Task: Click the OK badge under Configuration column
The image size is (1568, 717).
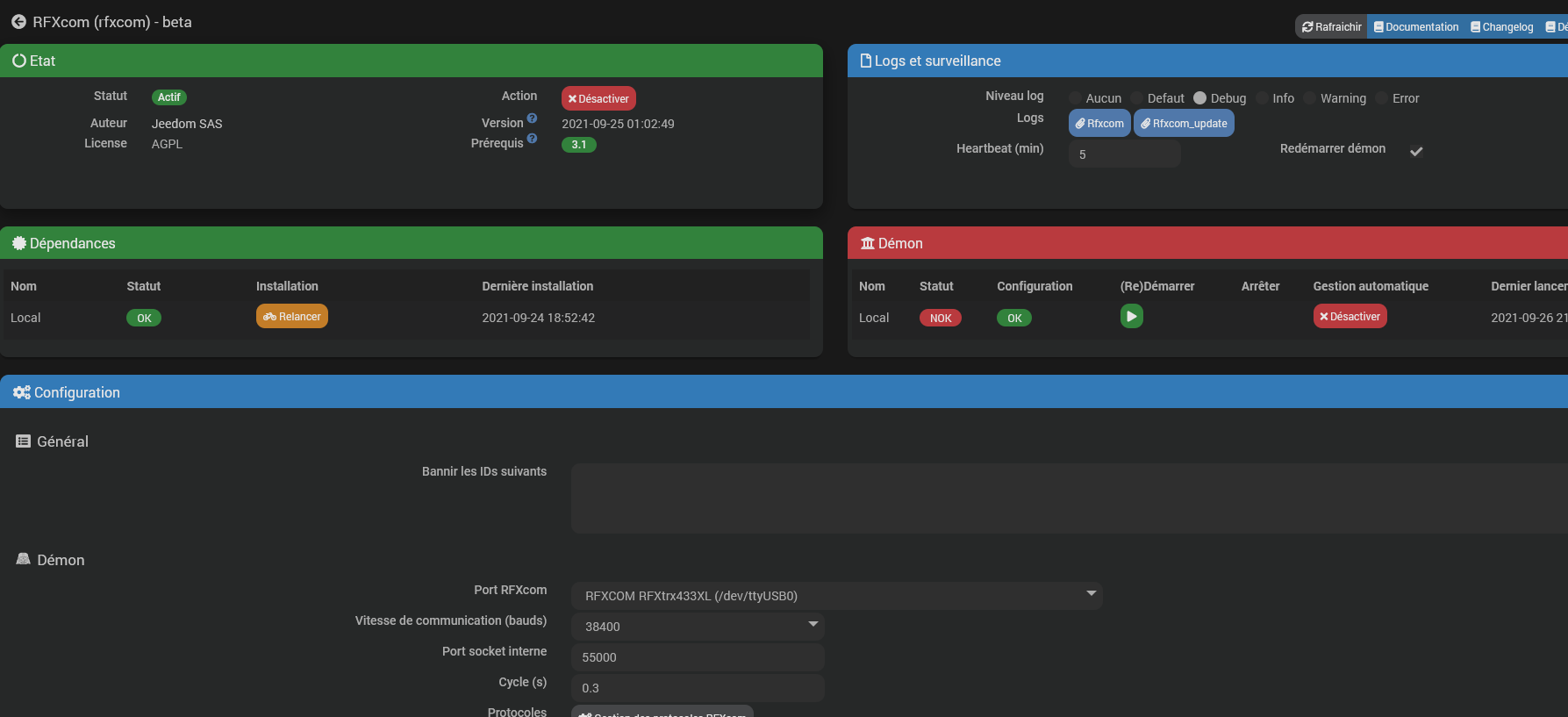Action: click(1014, 318)
